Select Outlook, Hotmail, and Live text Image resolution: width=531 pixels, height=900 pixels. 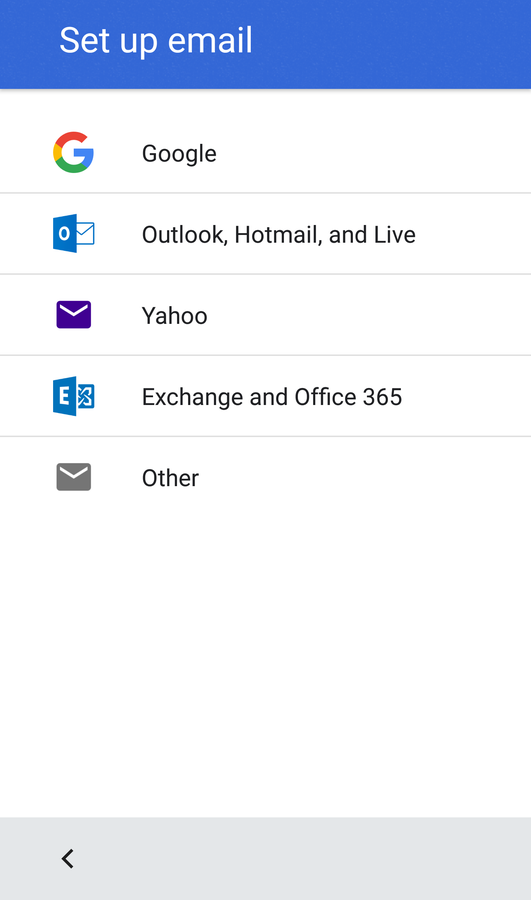pos(278,235)
